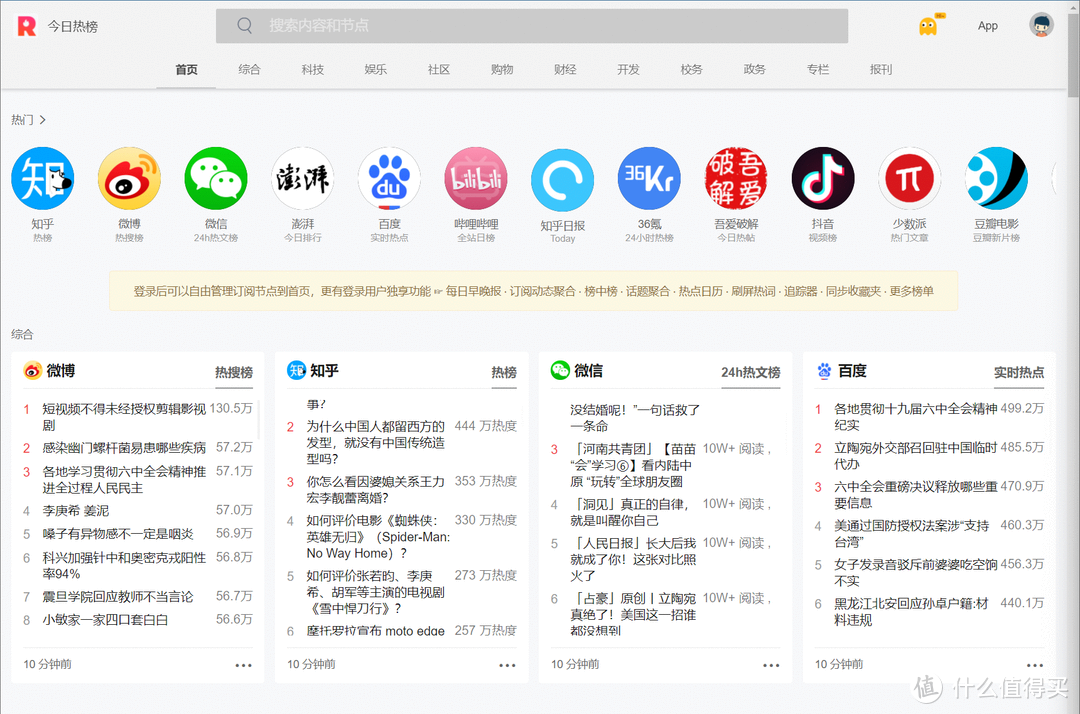Switch to the 报刊 tab

[x=881, y=70]
